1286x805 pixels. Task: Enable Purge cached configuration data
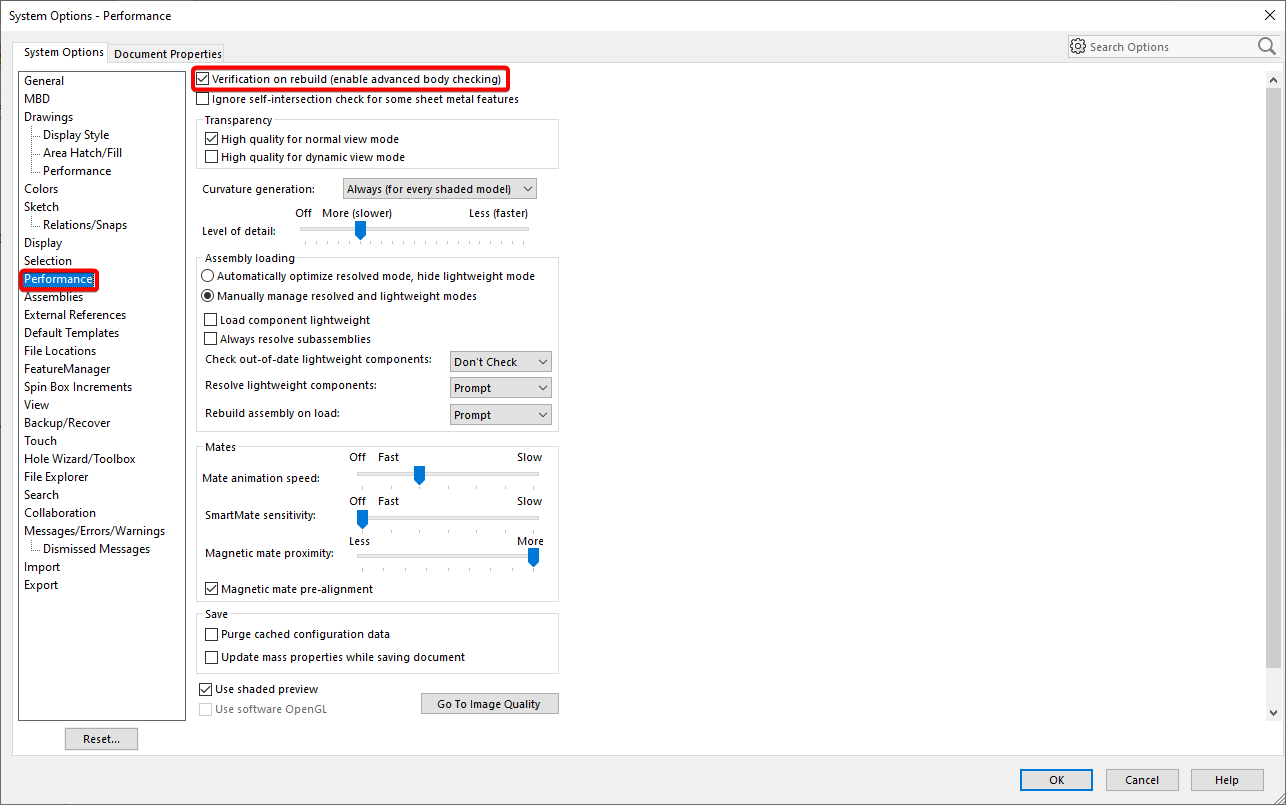pyautogui.click(x=211, y=634)
